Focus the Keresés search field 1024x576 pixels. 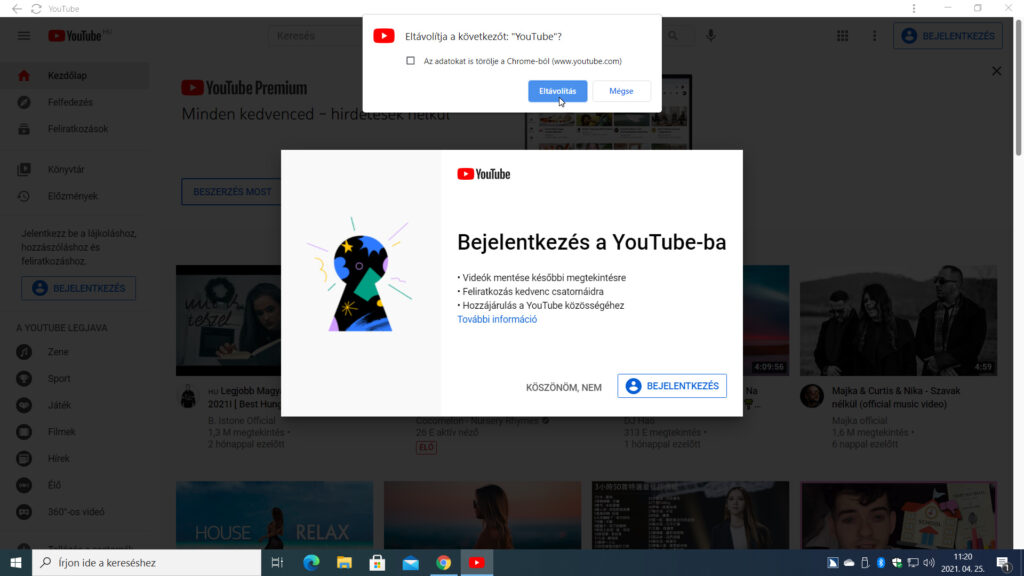point(317,36)
